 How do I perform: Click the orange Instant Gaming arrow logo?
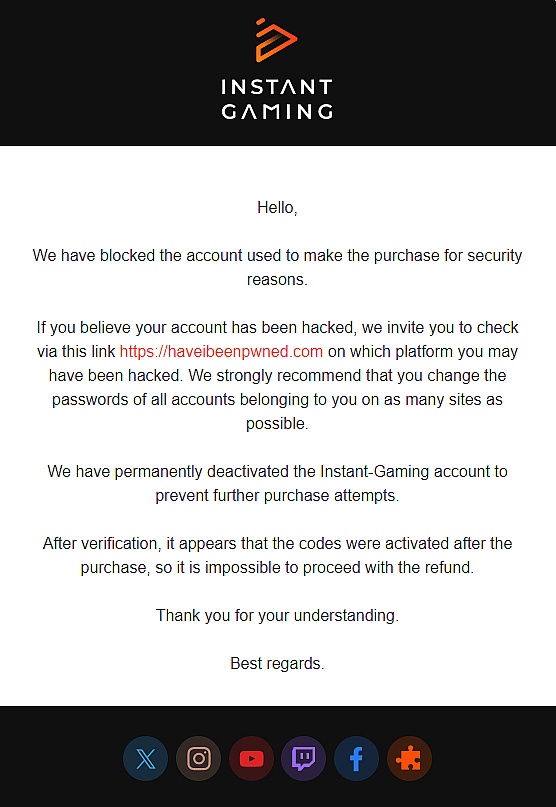coord(276,40)
